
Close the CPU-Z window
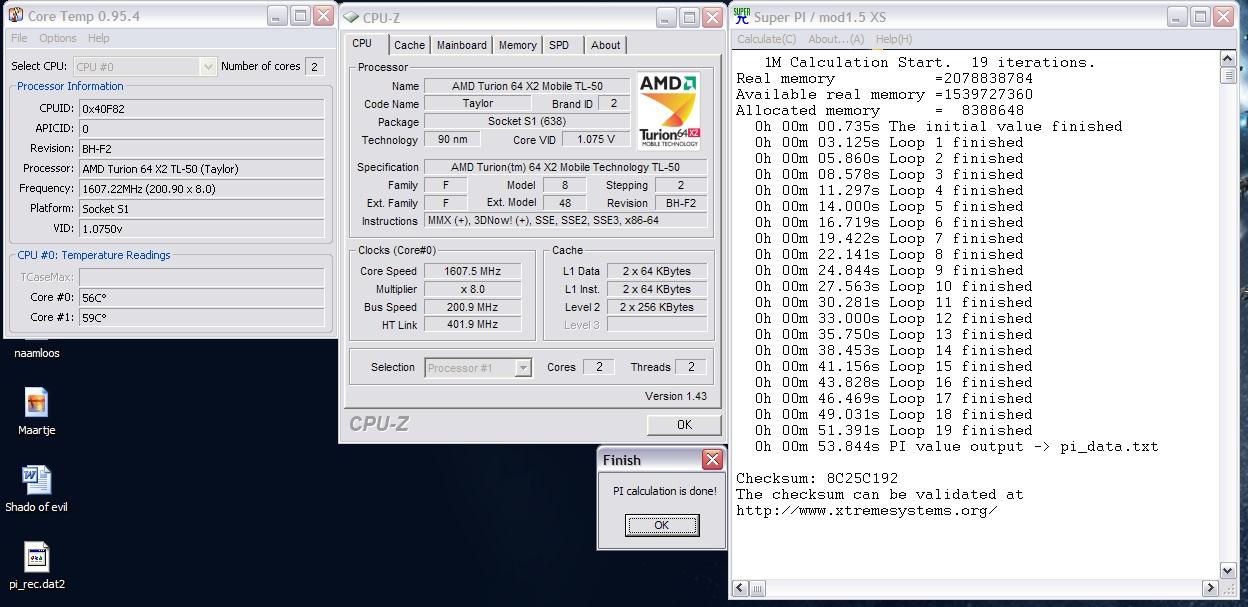[x=712, y=18]
